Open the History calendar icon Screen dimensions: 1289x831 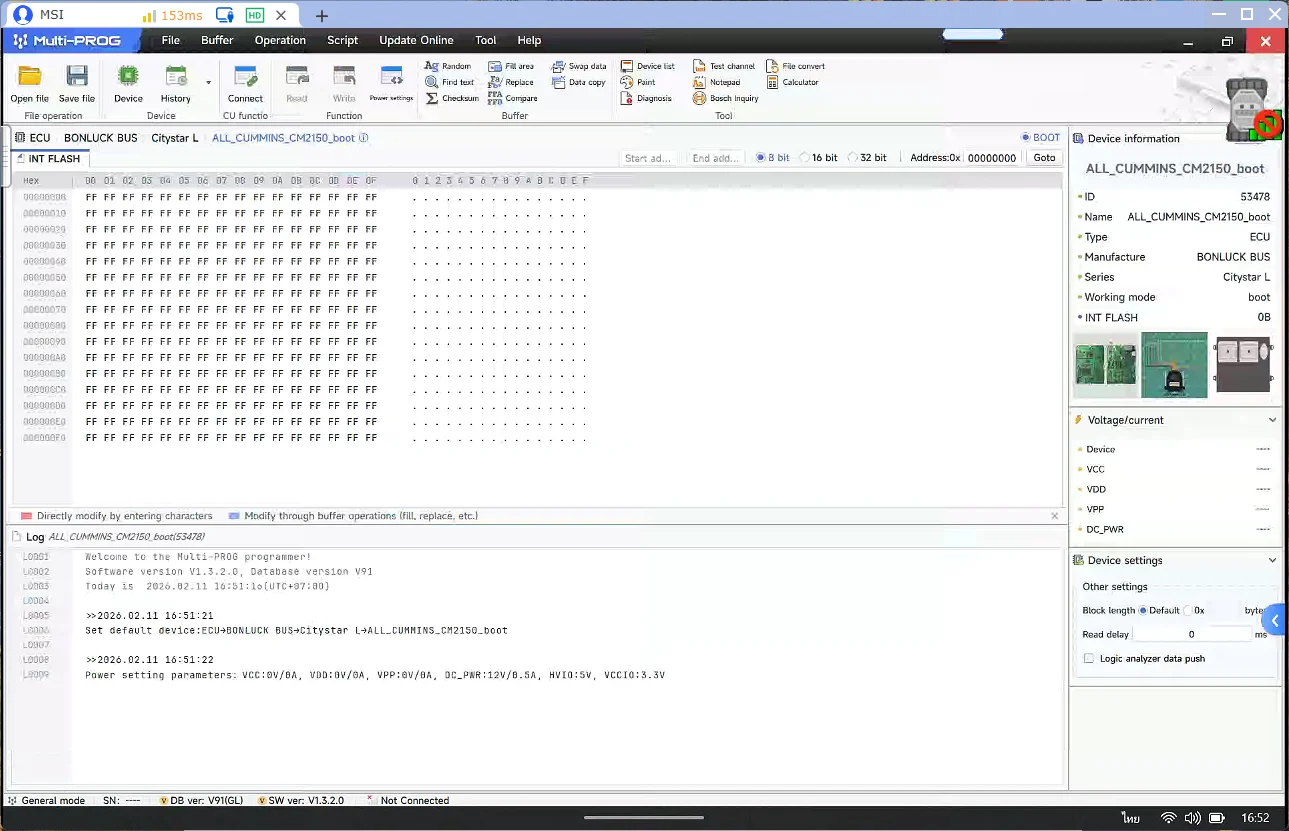176,76
